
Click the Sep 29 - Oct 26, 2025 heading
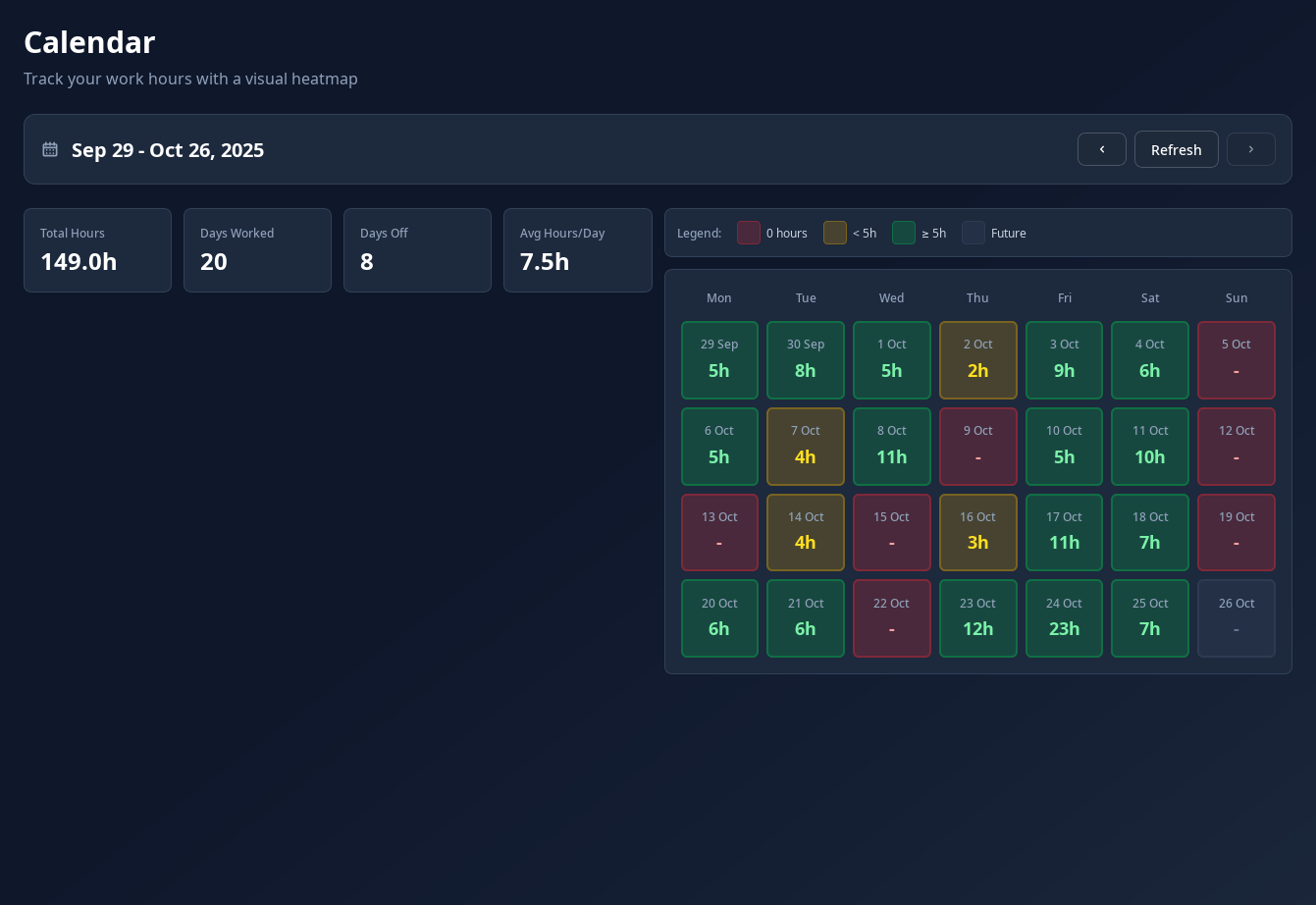click(168, 150)
